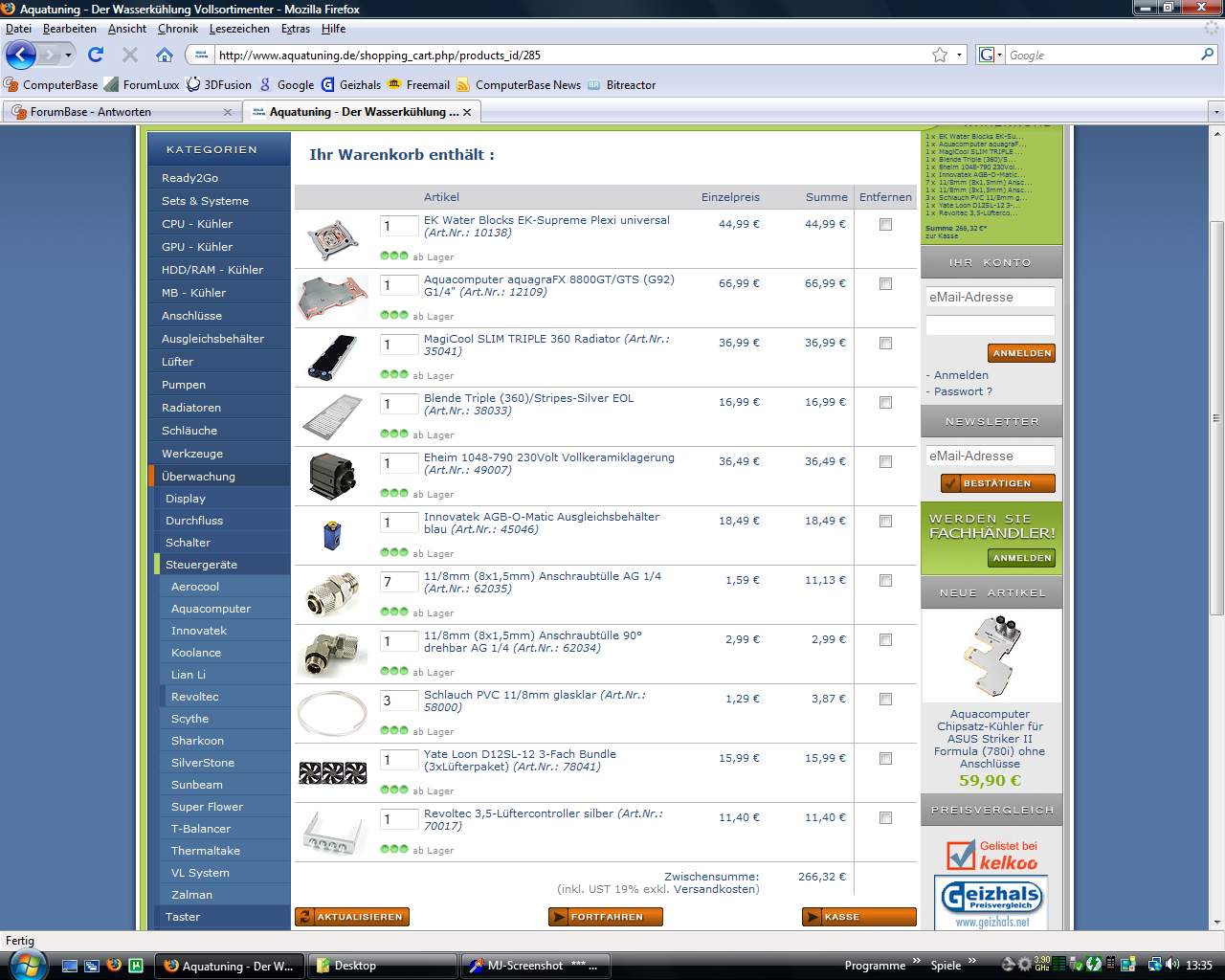Click the Yate Loon fan bundle image

click(332, 772)
